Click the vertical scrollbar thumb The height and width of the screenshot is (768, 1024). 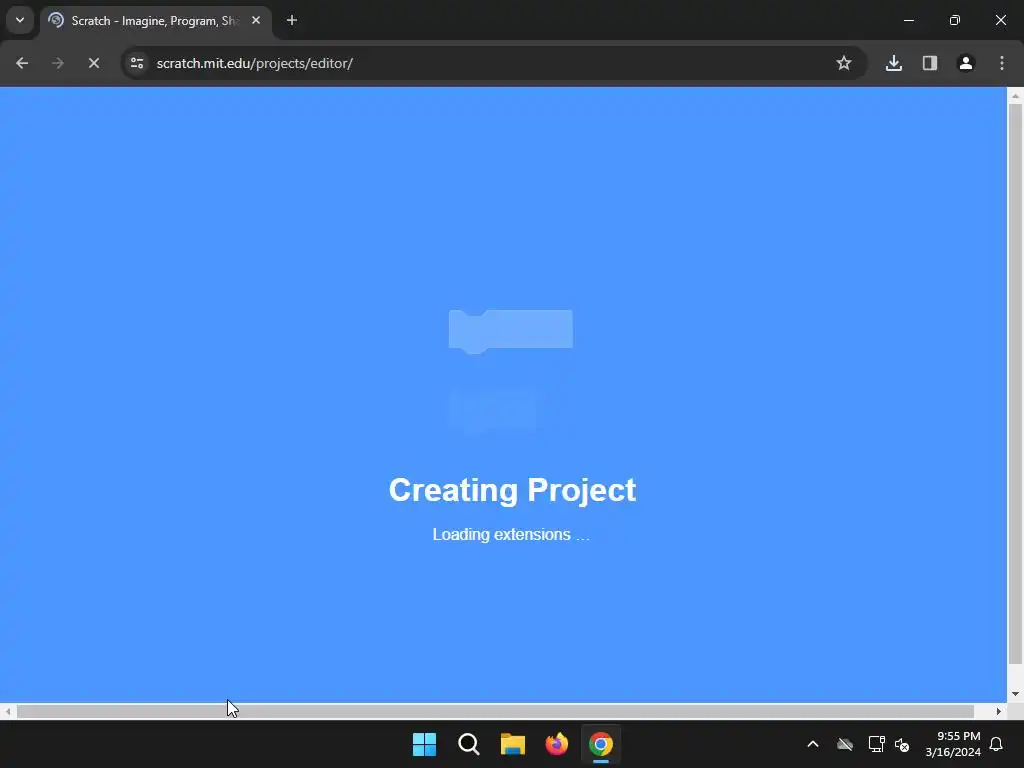(x=1015, y=384)
